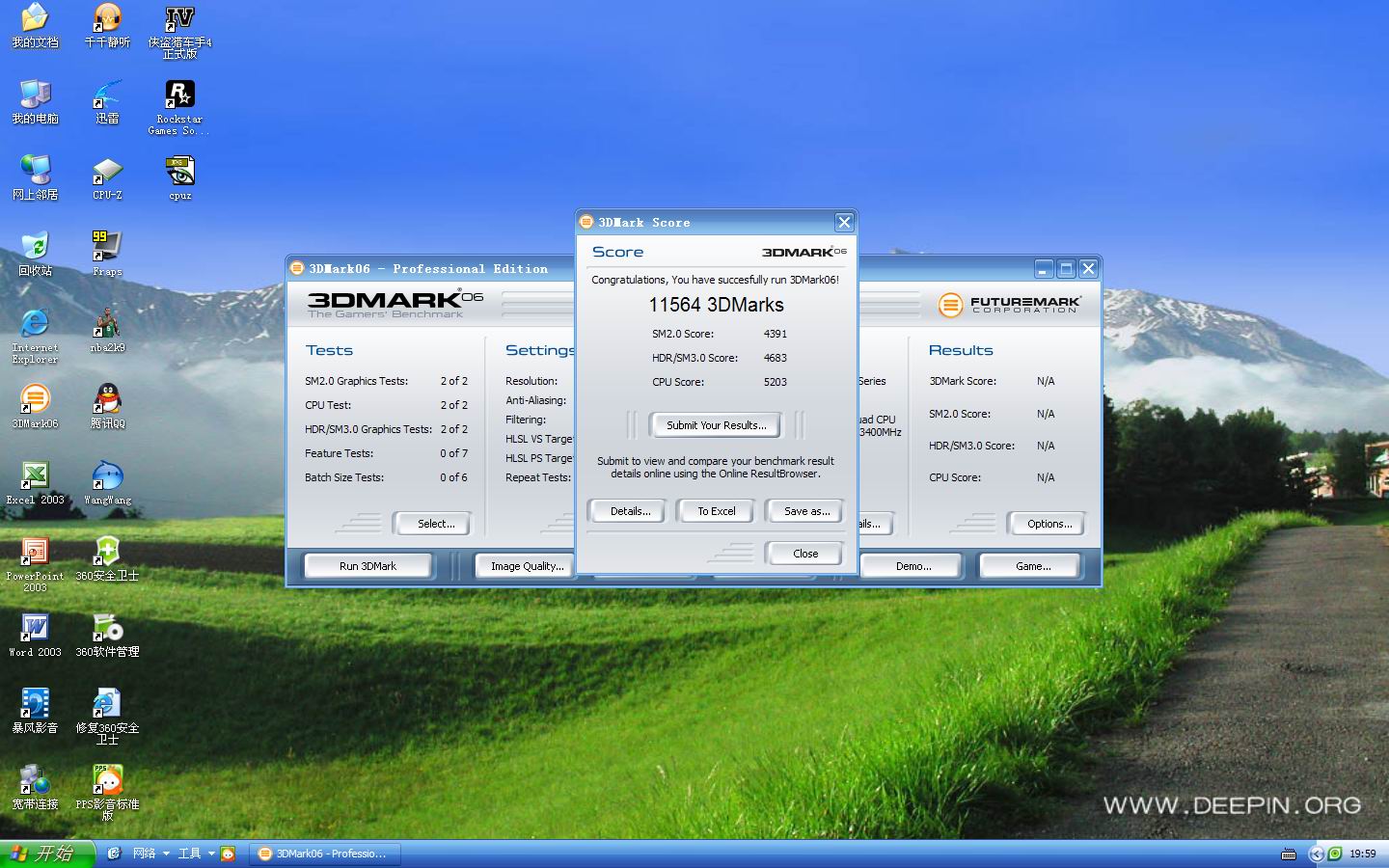Click the keyboard input method tray icon
The width and height of the screenshot is (1389, 868).
point(1288,854)
